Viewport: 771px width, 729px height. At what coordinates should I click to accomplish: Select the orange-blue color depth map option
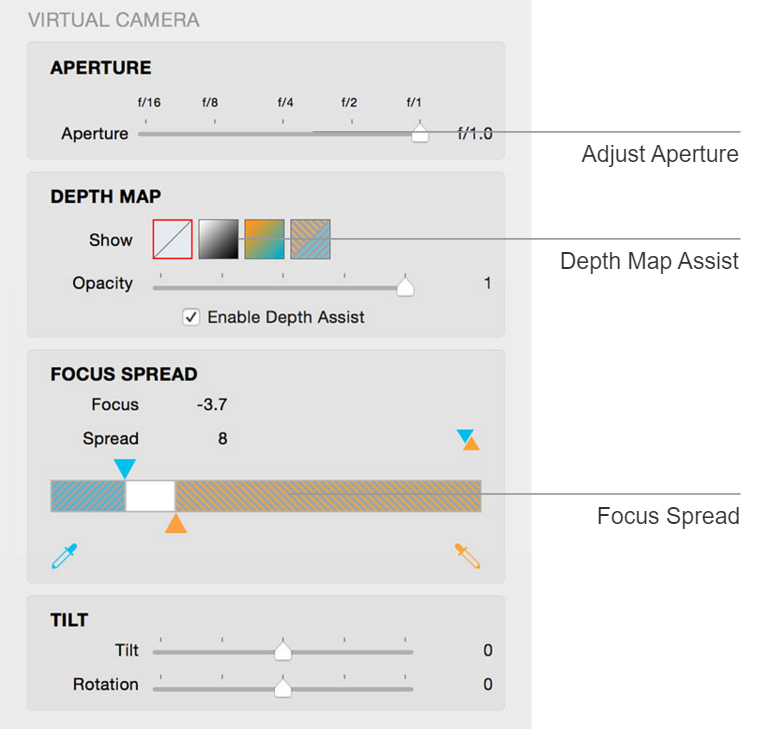265,239
